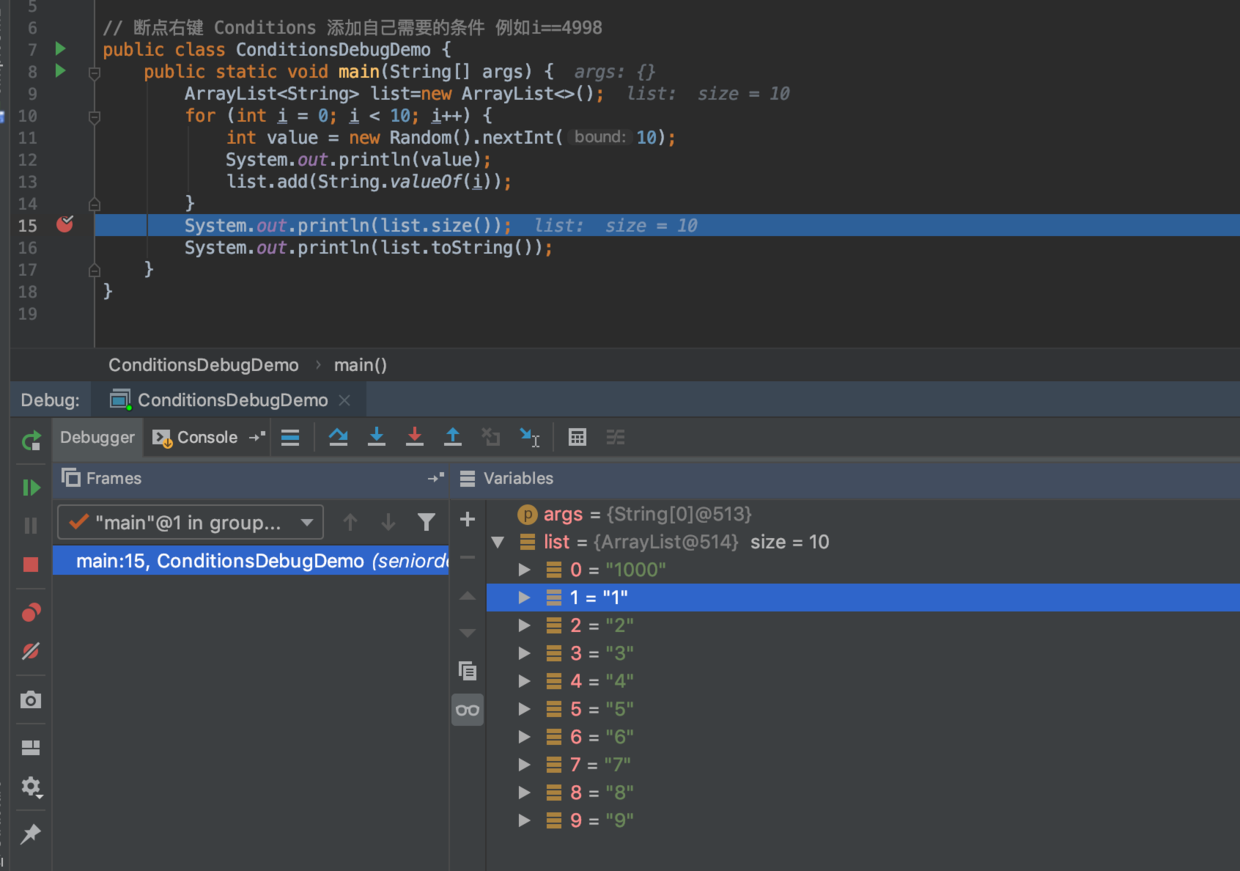
Task: Click the Trace Current Stream Chain icon
Action: click(x=615, y=437)
